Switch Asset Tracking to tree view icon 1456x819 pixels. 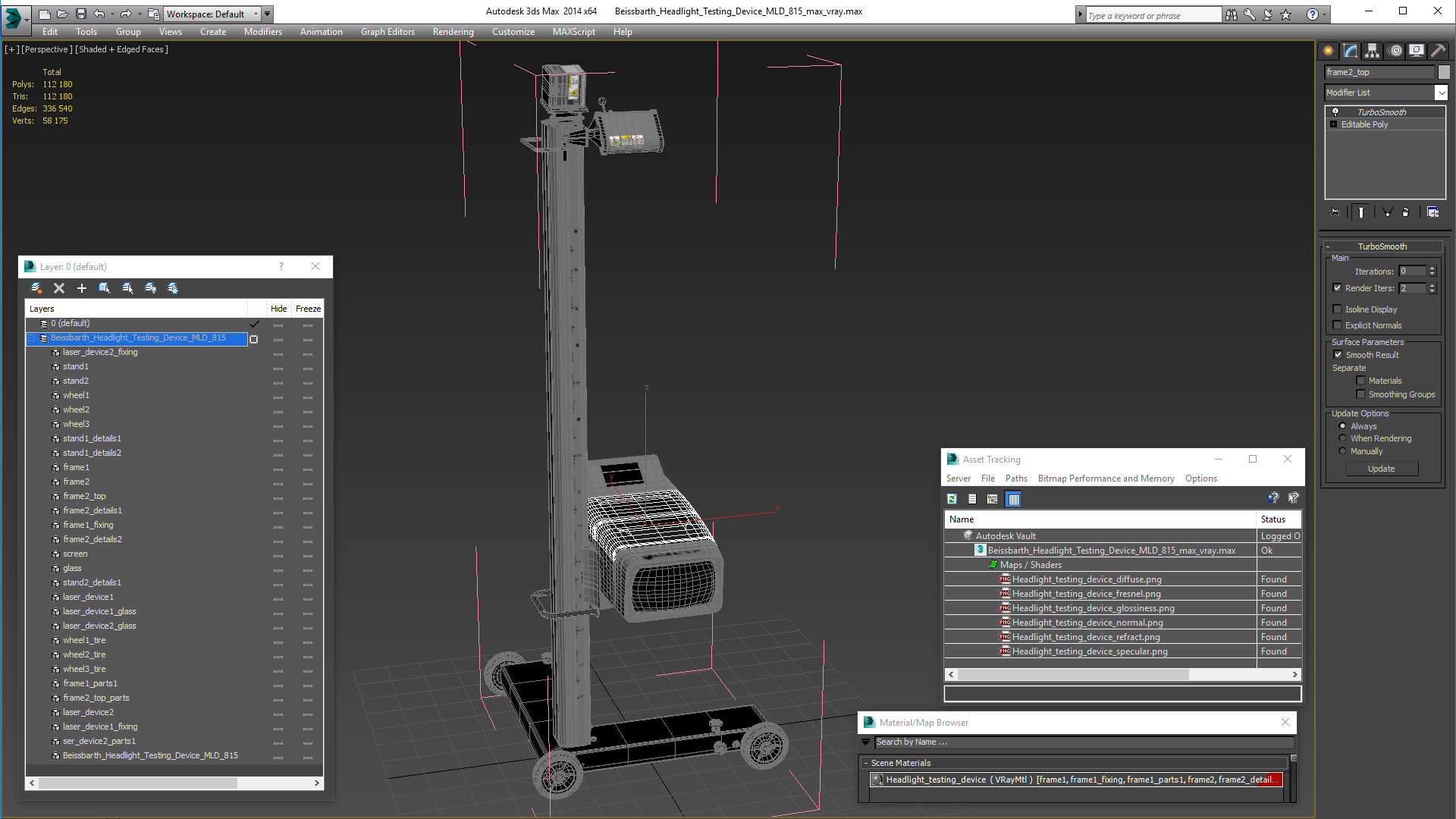coord(992,499)
